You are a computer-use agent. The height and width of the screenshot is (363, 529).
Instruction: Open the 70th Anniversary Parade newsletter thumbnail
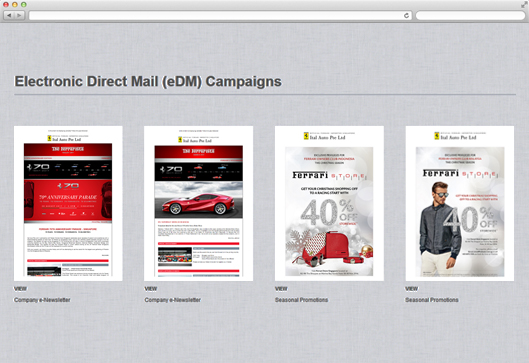pyautogui.click(x=68, y=203)
